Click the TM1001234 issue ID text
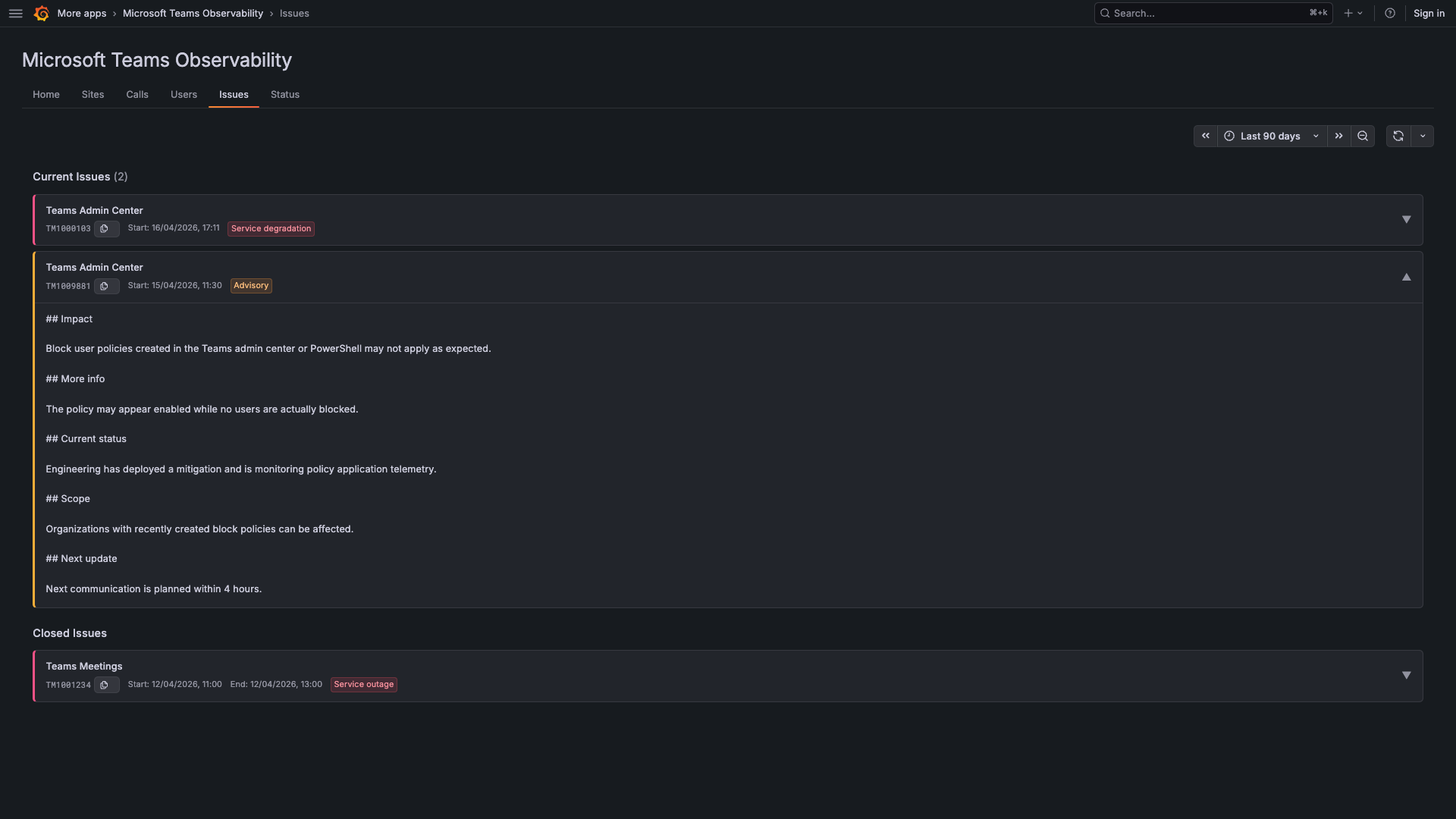 click(x=68, y=685)
